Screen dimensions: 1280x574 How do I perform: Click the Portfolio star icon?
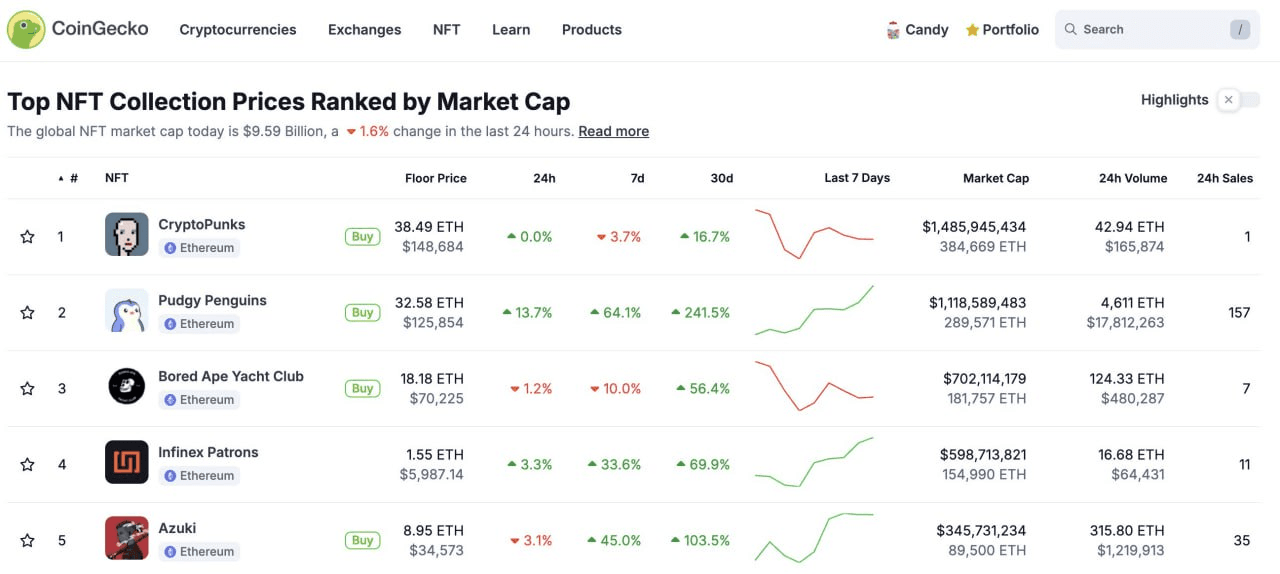972,30
